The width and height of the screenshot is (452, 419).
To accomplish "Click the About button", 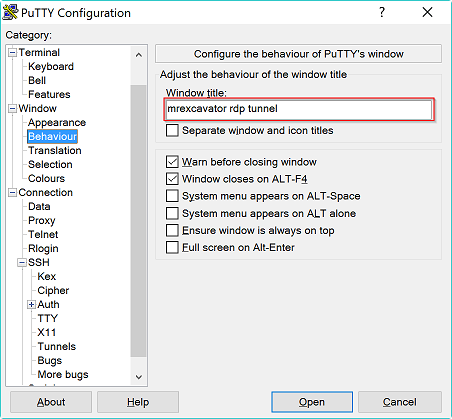I will pyautogui.click(x=51, y=402).
